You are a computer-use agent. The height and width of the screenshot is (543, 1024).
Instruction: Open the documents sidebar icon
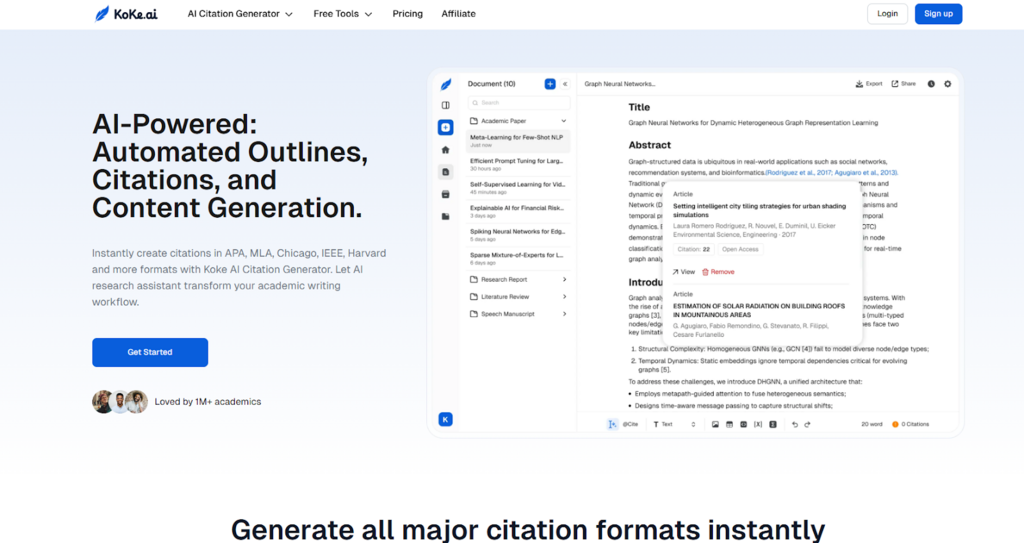445,172
